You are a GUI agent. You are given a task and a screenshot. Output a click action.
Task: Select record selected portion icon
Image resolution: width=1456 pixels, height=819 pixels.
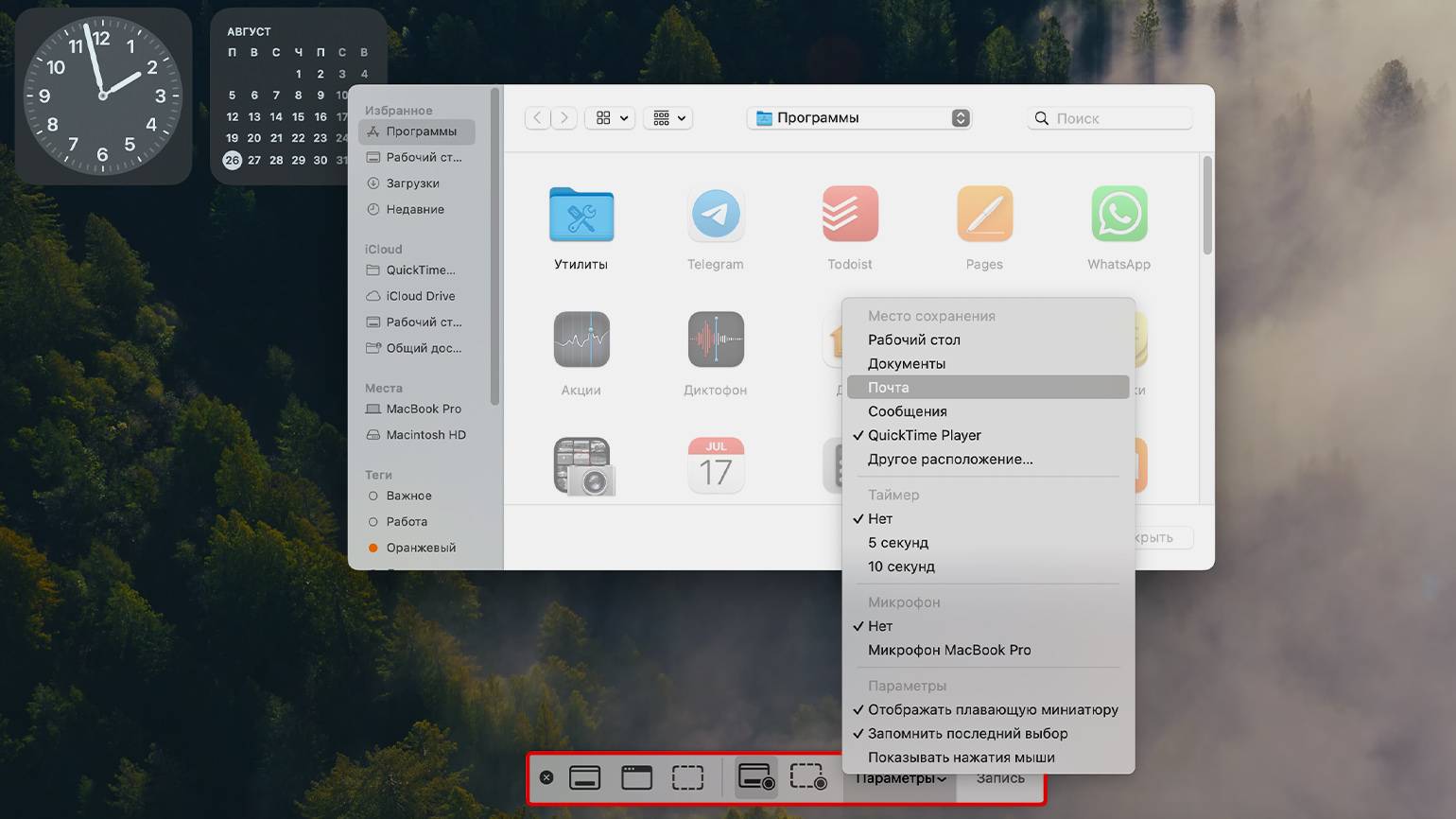tap(808, 777)
